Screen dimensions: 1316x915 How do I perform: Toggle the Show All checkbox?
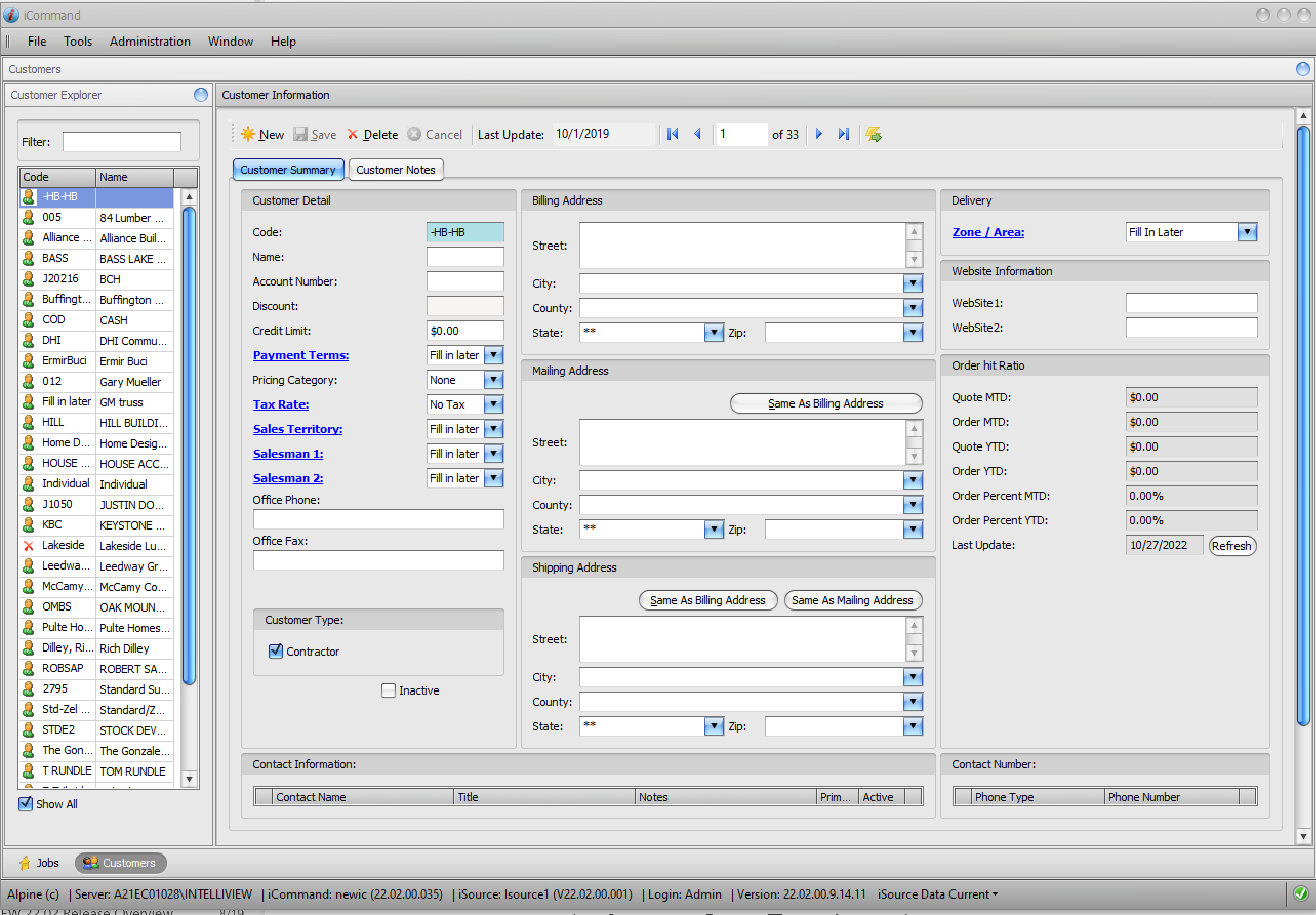pyautogui.click(x=26, y=803)
